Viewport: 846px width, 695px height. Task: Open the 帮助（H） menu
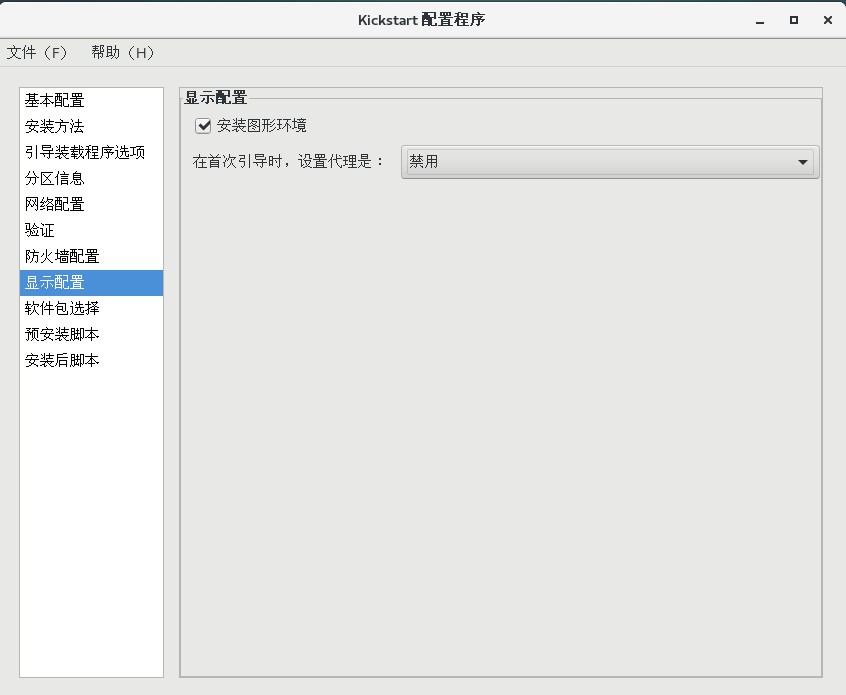click(123, 53)
